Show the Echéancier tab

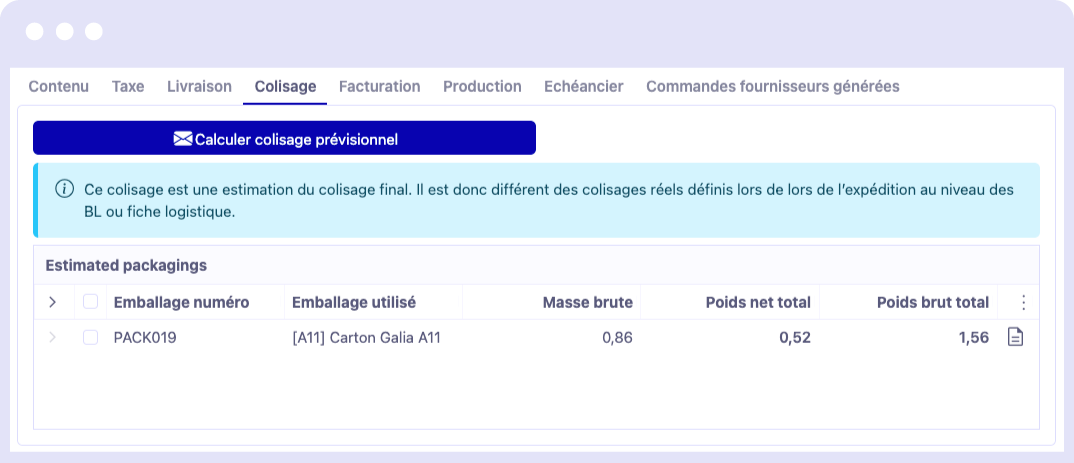pos(583,87)
